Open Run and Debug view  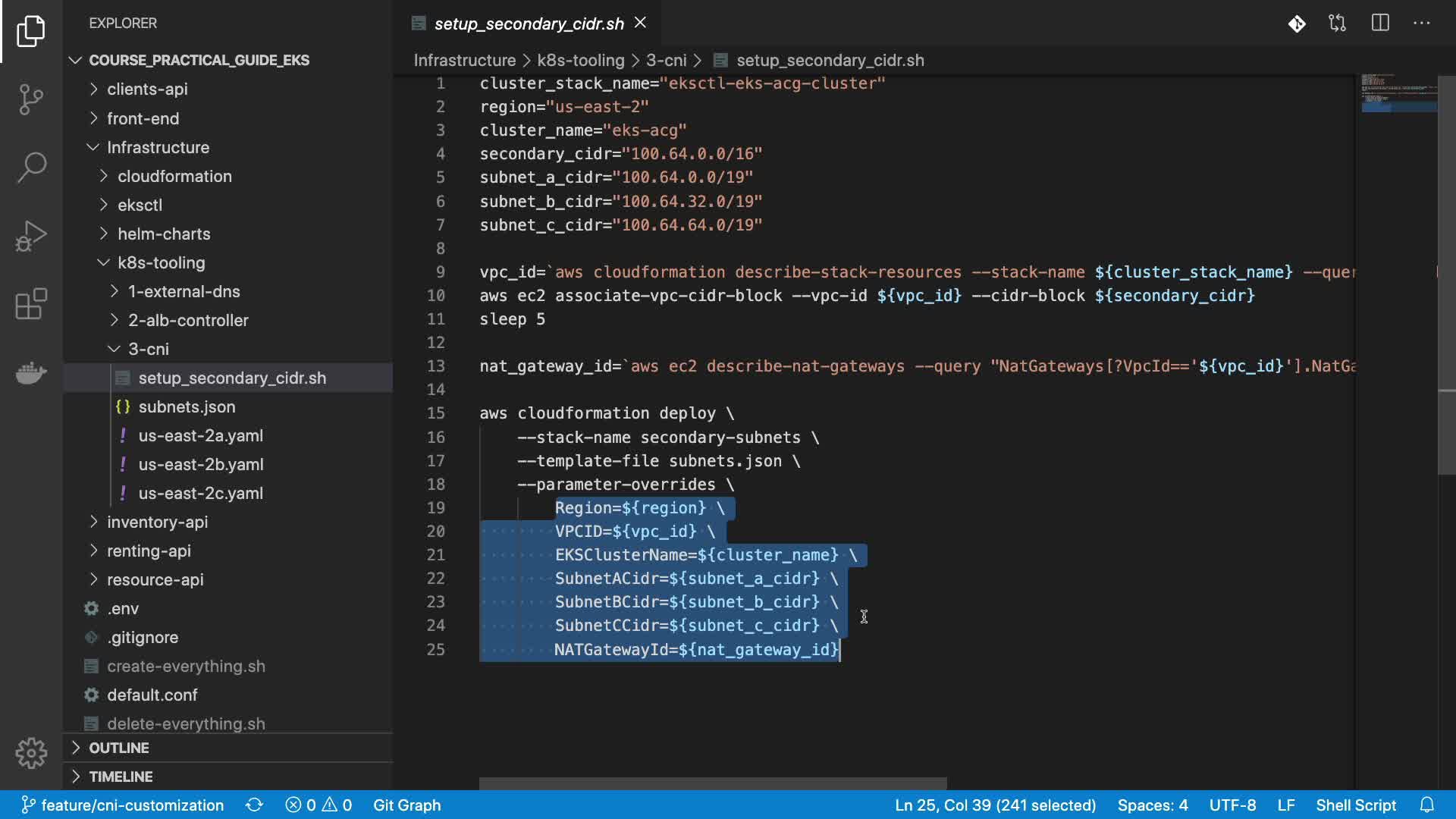[x=31, y=235]
